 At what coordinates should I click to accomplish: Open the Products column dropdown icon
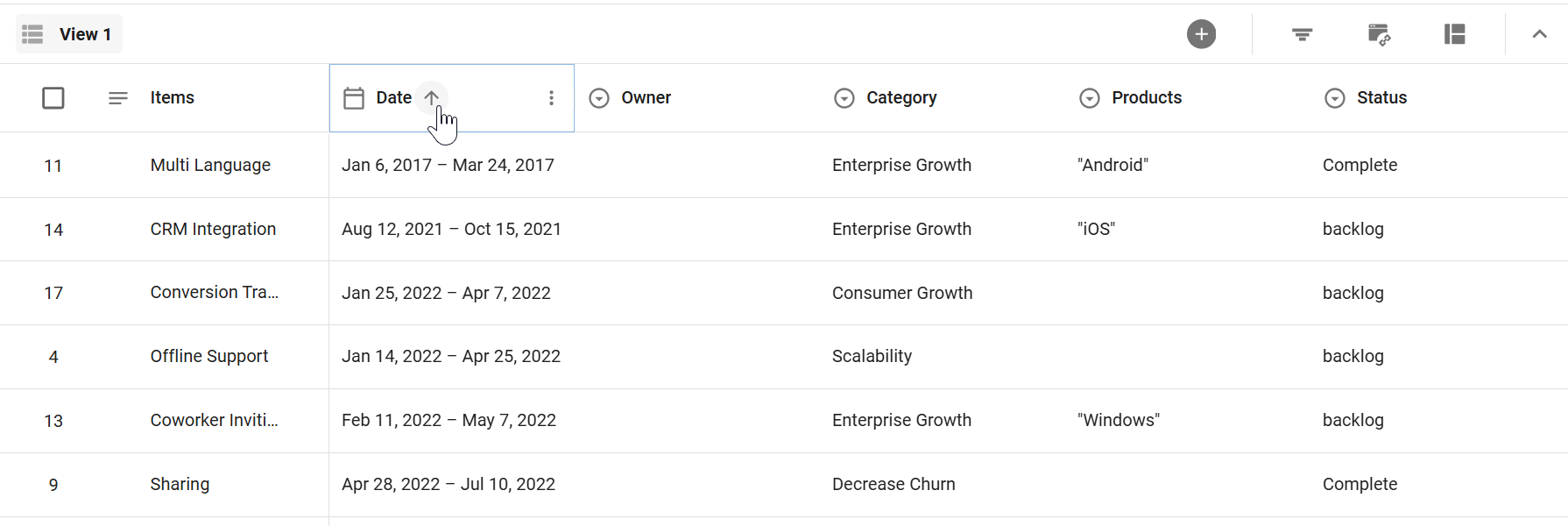pyautogui.click(x=1090, y=98)
